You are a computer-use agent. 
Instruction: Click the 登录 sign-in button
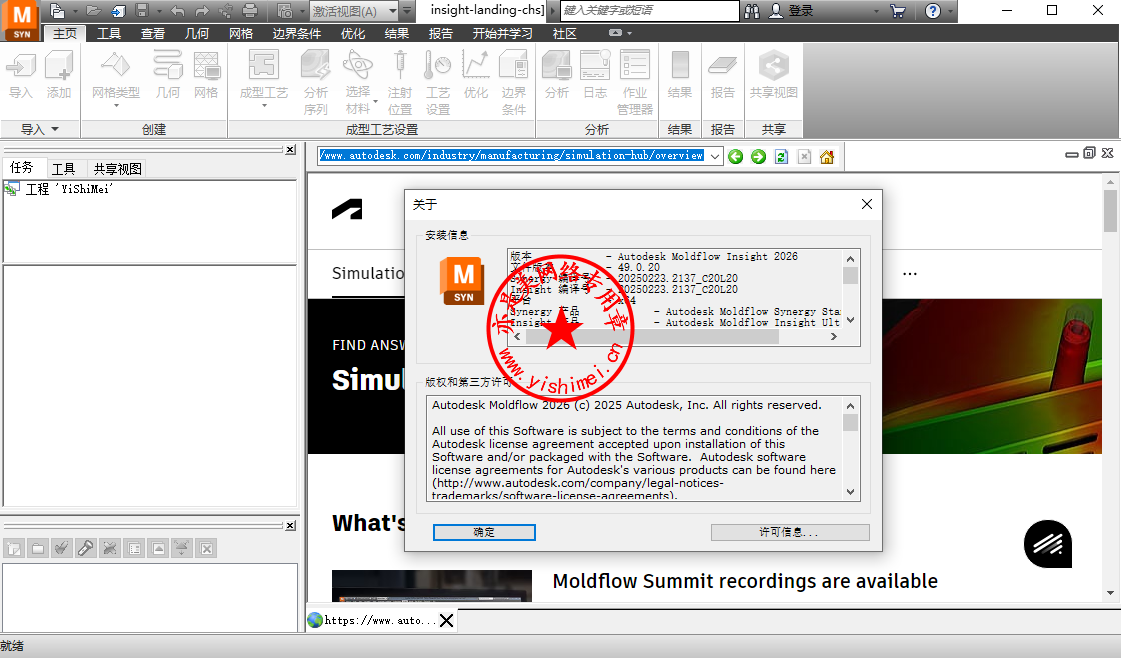[792, 11]
